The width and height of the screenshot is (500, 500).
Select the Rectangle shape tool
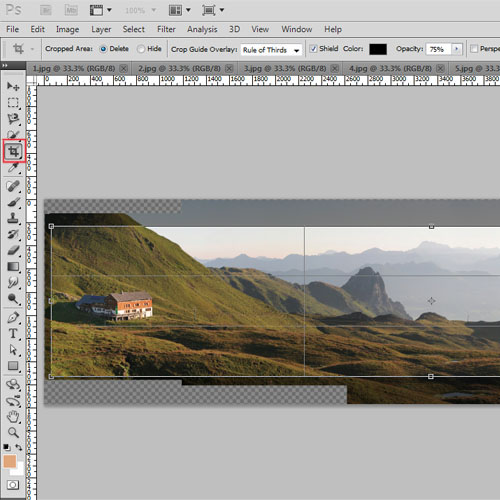13,366
